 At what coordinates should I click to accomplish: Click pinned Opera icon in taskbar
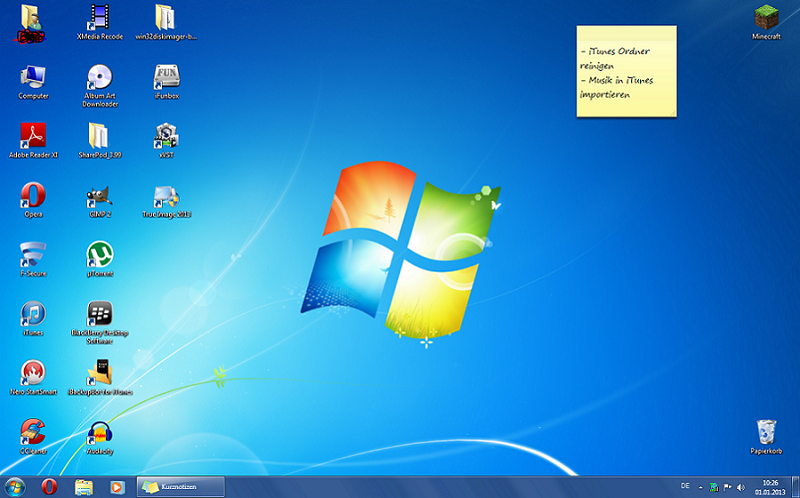[49, 487]
